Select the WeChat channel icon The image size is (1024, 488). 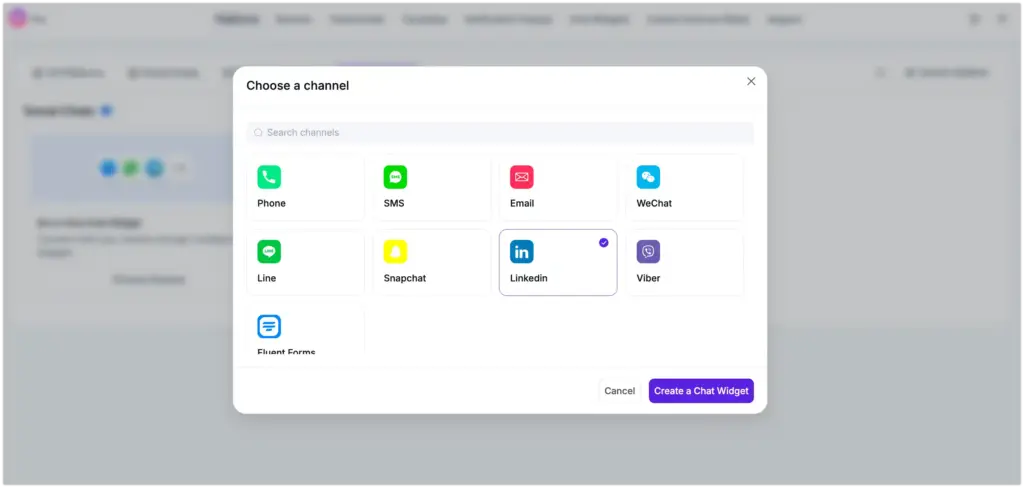[x=648, y=177]
